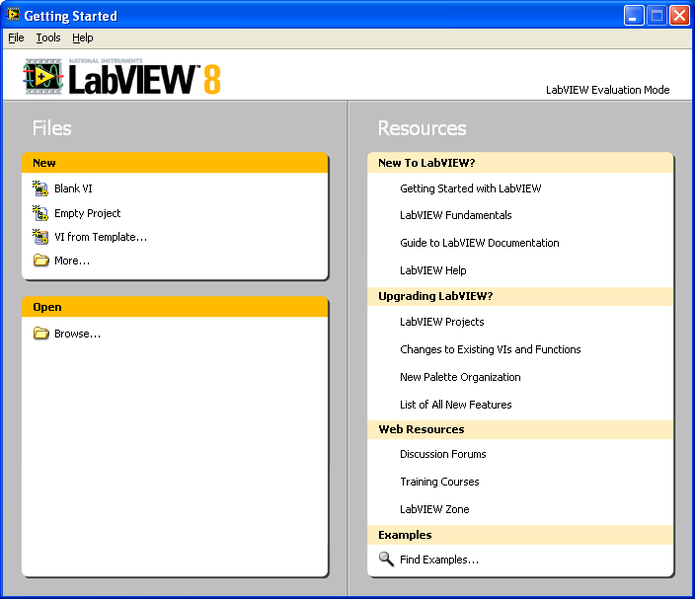695x599 pixels.
Task: Click the magnifying glass Find Examples icon
Action: click(387, 559)
